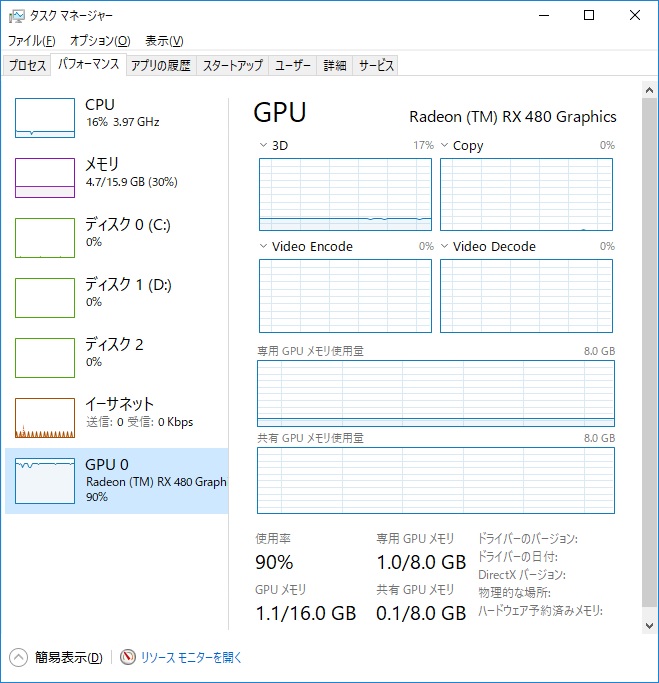Open the 3D engine graph dropdown
This screenshot has width=659, height=683.
263,145
